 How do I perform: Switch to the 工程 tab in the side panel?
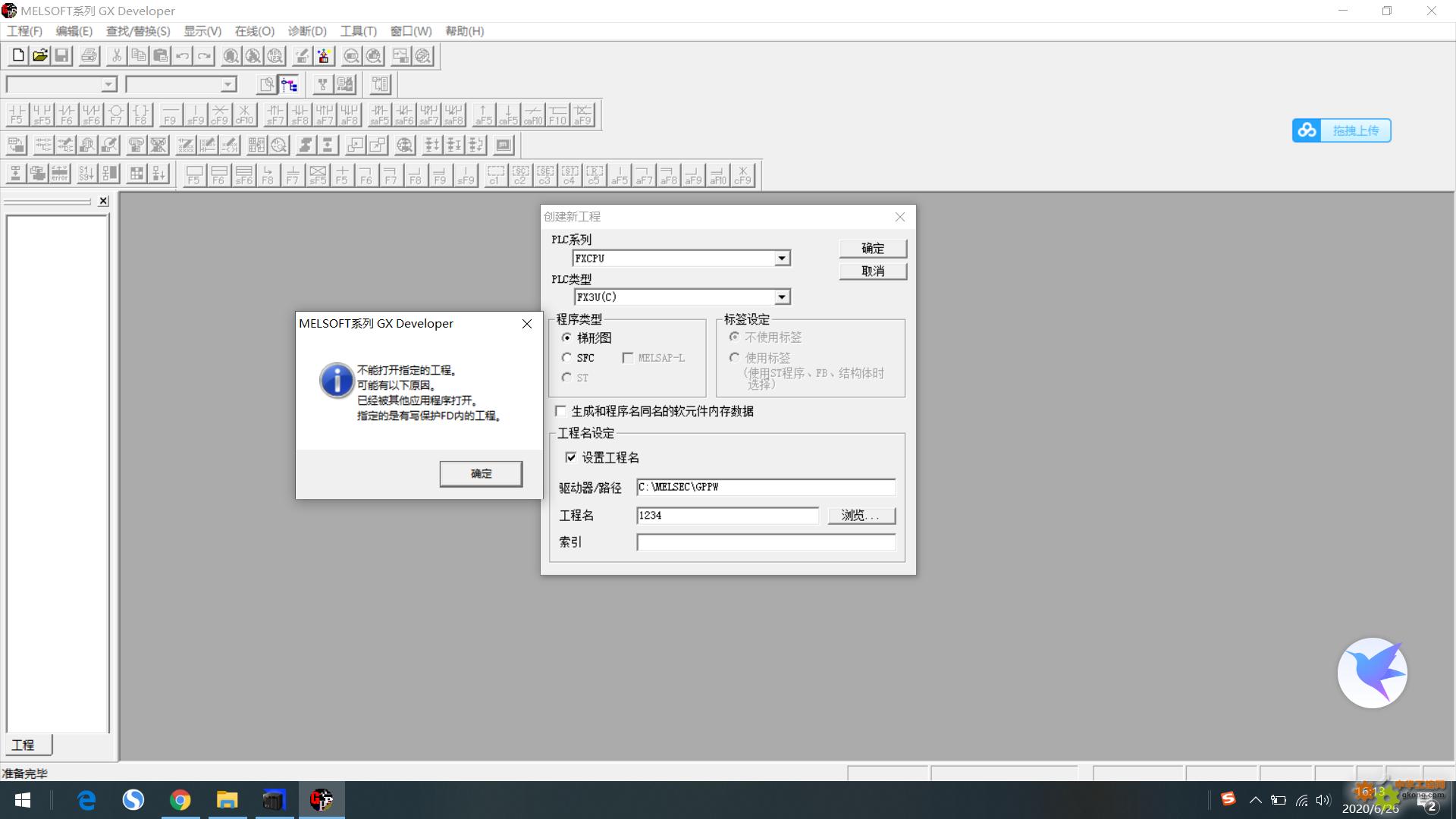pos(29,745)
